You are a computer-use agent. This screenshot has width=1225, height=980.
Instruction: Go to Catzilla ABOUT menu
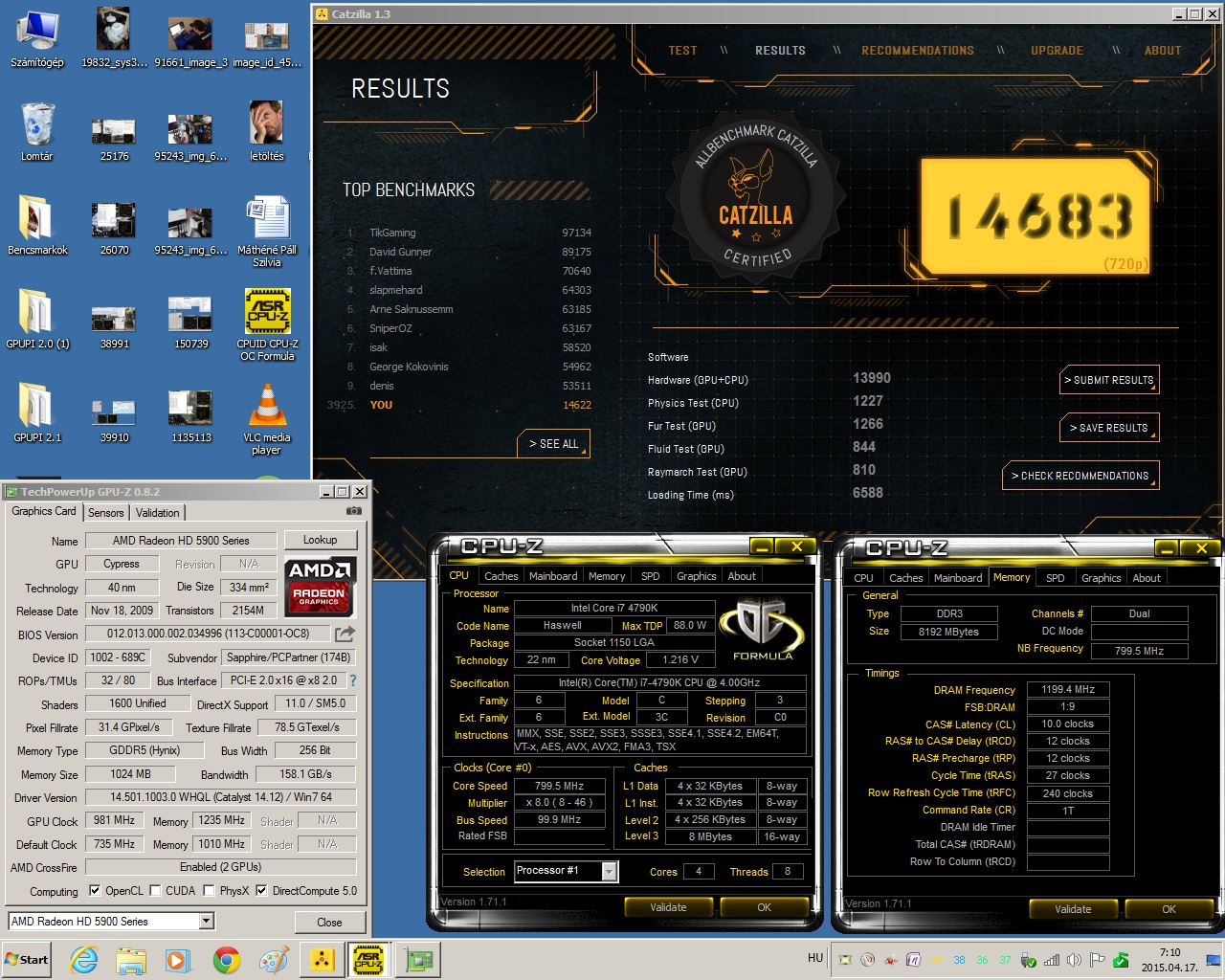tap(1163, 51)
